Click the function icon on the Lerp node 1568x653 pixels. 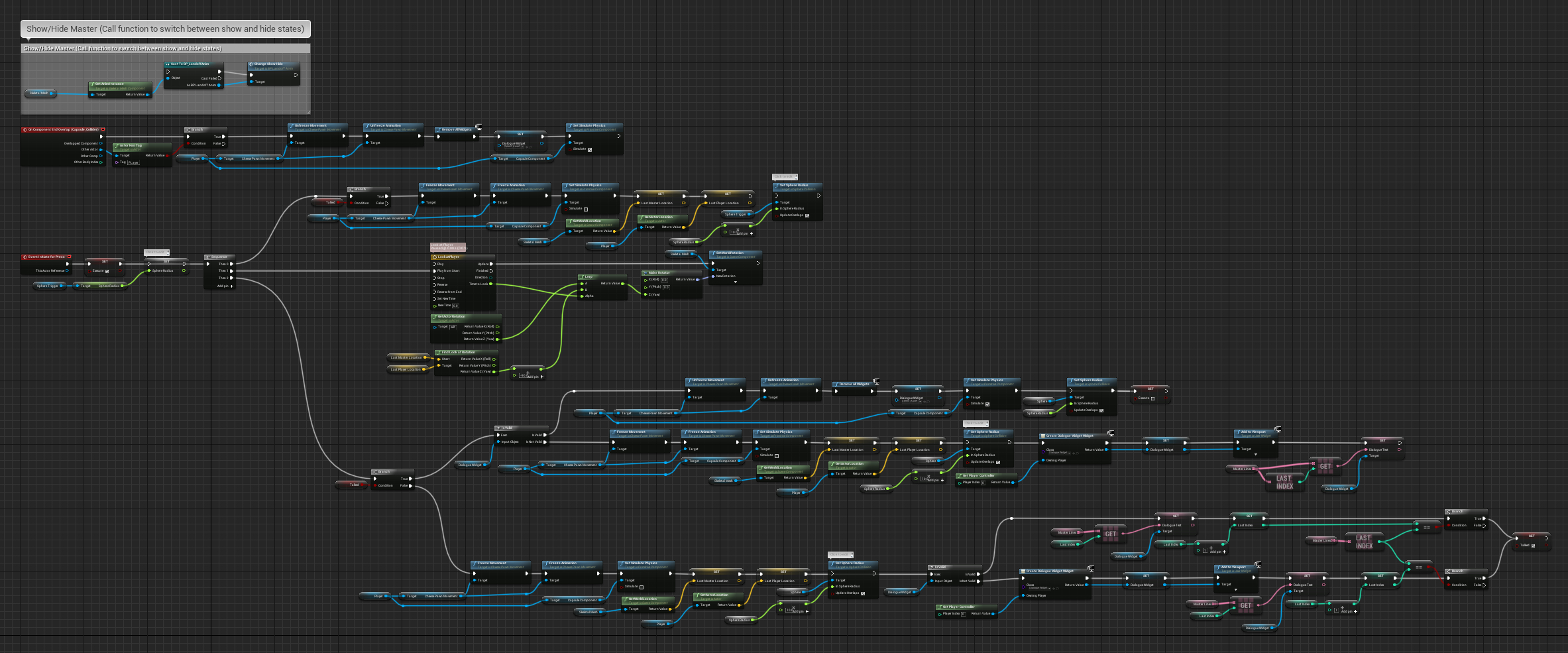(582, 276)
